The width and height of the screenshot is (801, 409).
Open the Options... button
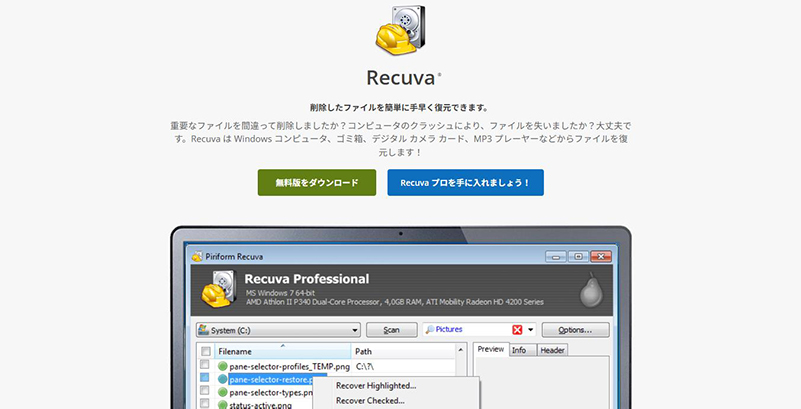coord(575,330)
